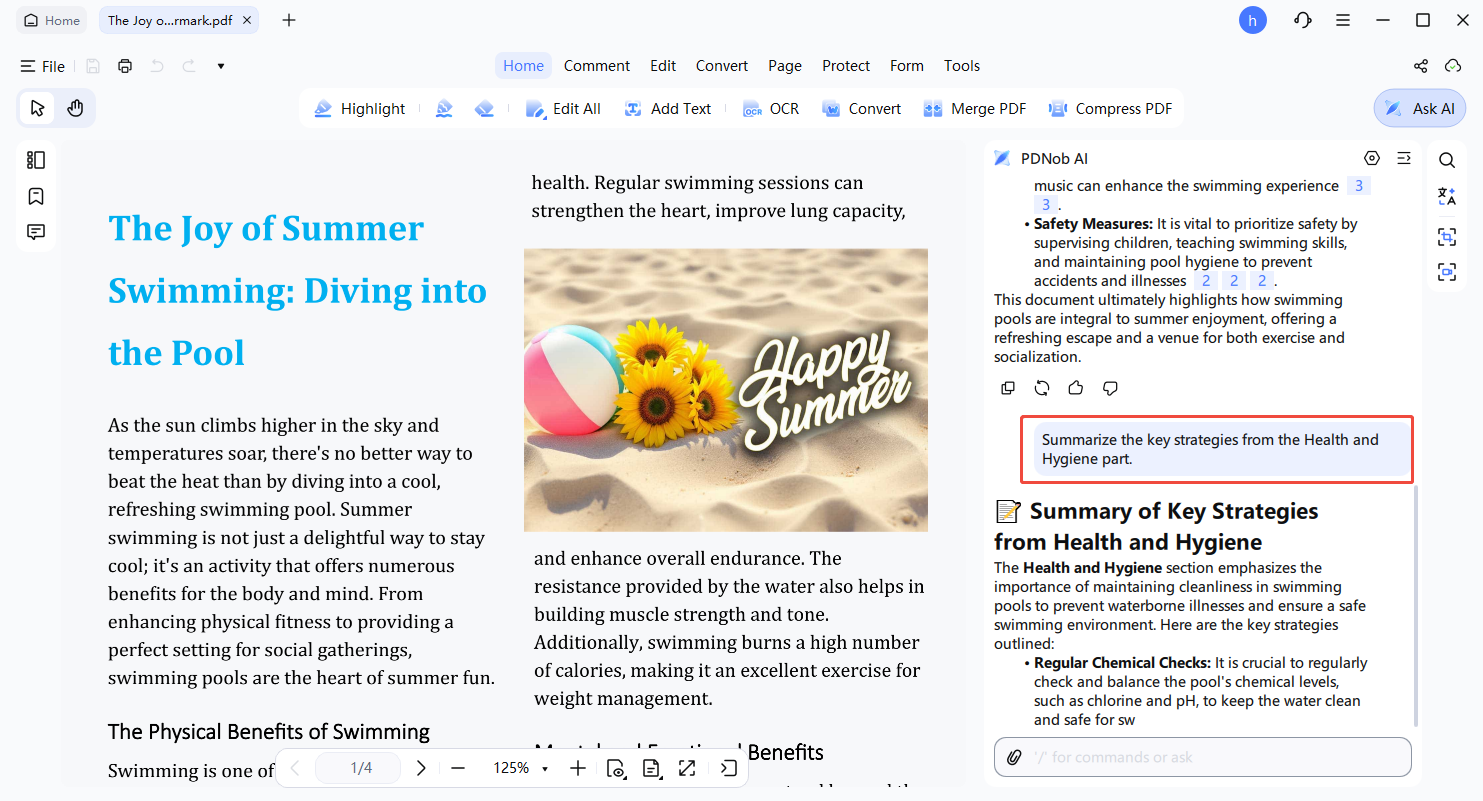Click the translate icon in right sidebar
This screenshot has height=801, width=1483.
1446,197
